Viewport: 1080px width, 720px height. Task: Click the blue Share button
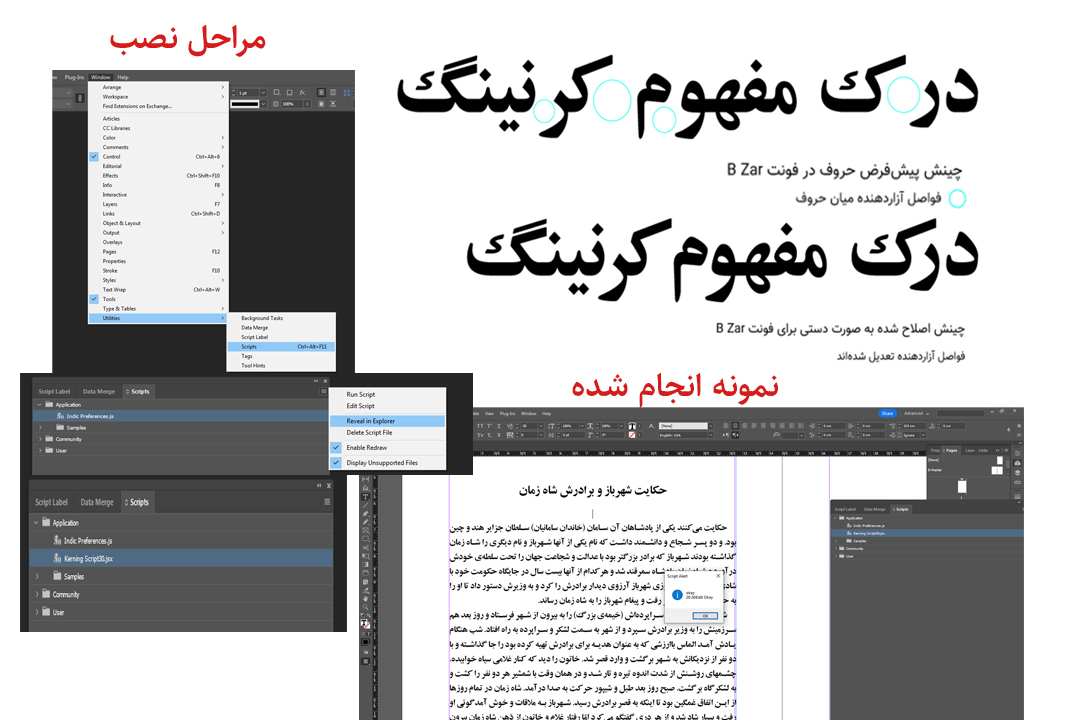point(888,413)
